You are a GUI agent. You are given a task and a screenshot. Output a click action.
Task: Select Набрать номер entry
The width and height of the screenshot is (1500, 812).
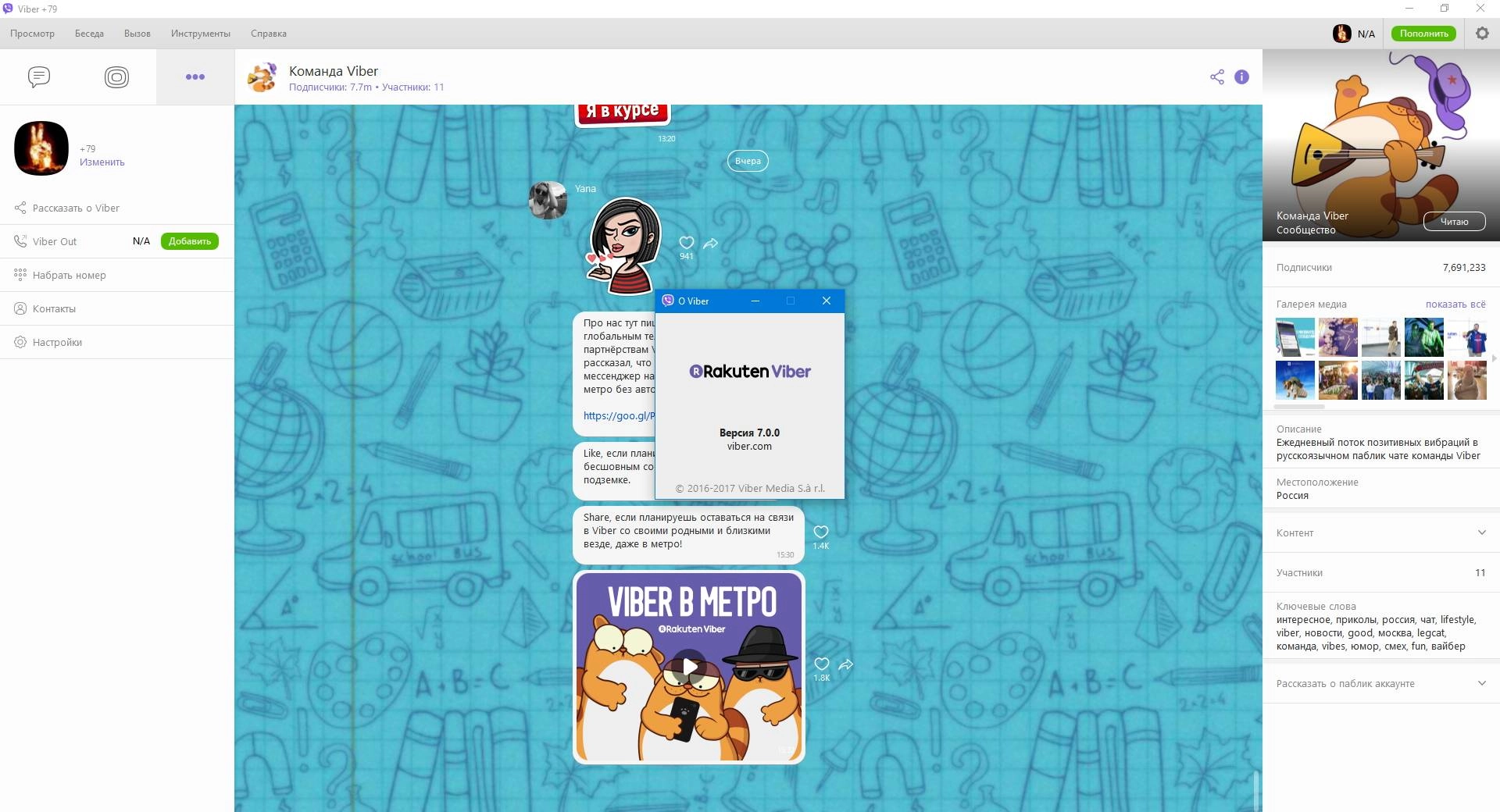tap(117, 275)
